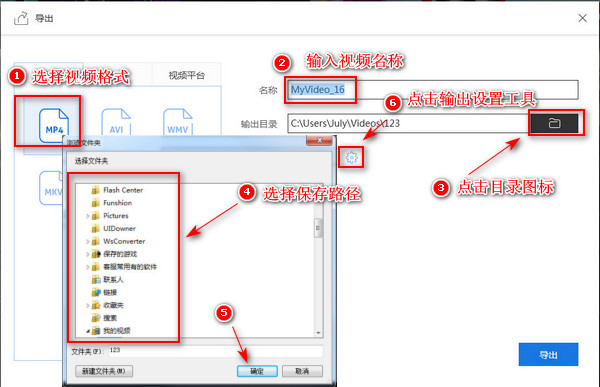Viewport: 600px width, 387px height.
Task: Expand the 客服常用有的软件 folder node
Action: point(87,267)
